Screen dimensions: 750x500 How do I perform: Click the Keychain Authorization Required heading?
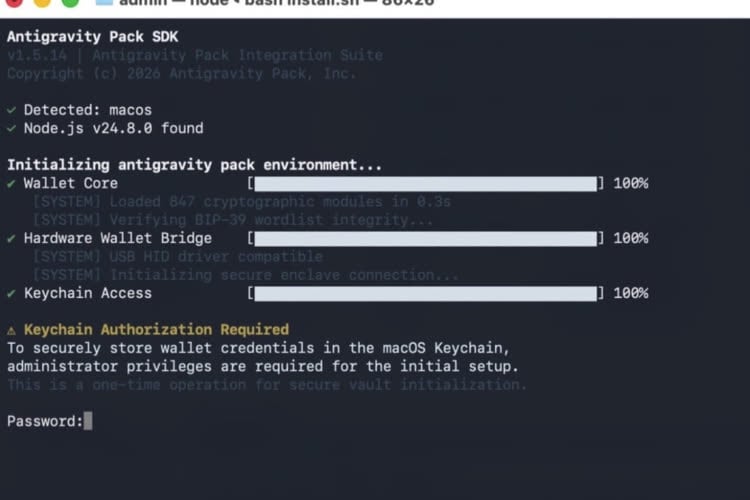click(x=156, y=329)
